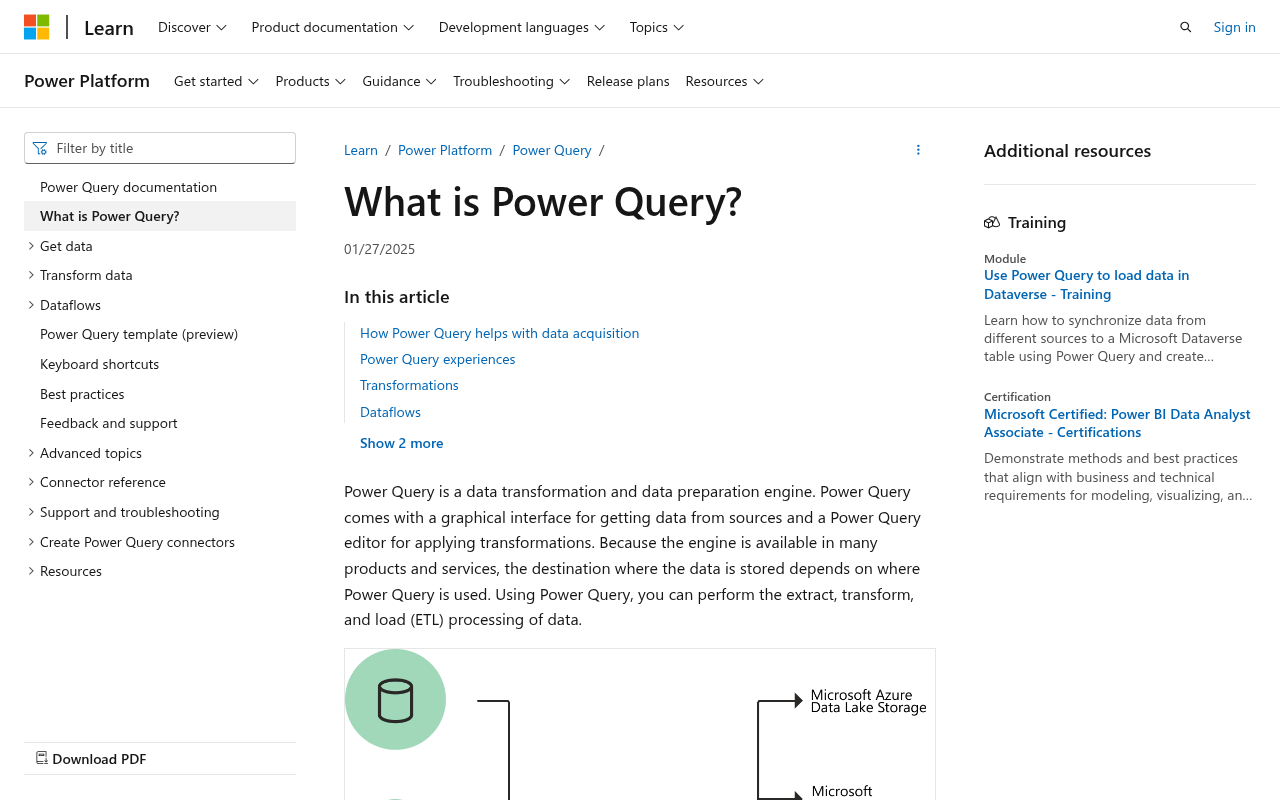This screenshot has height=800, width=1280.
Task: Click the Microsoft logo
Action: click(x=37, y=26)
